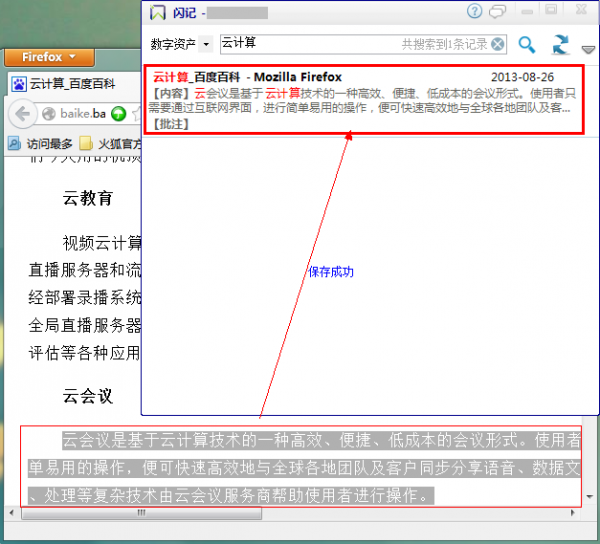The image size is (600, 544).
Task: Click the right scroll arrow of Firefox
Action: tap(573, 513)
